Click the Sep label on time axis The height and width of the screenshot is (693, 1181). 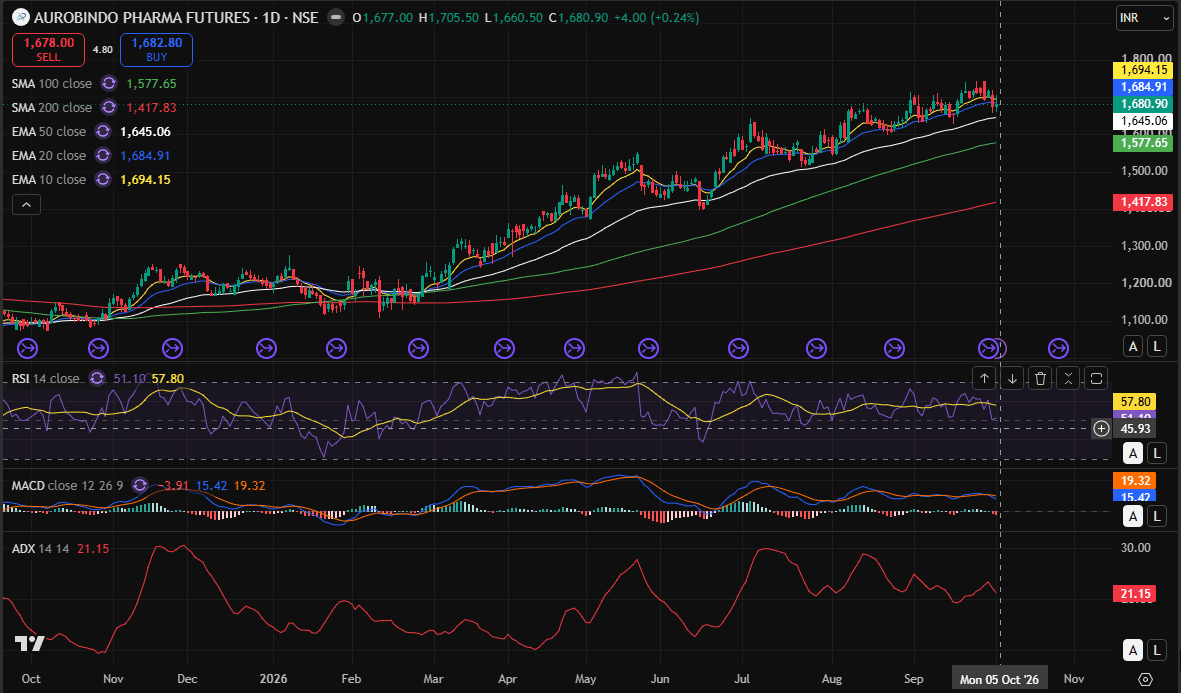tap(913, 679)
